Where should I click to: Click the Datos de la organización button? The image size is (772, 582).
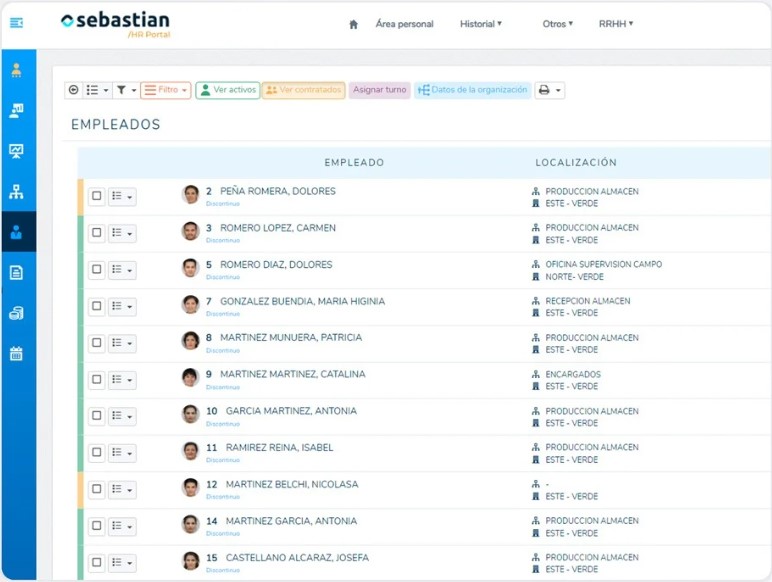pyautogui.click(x=472, y=90)
